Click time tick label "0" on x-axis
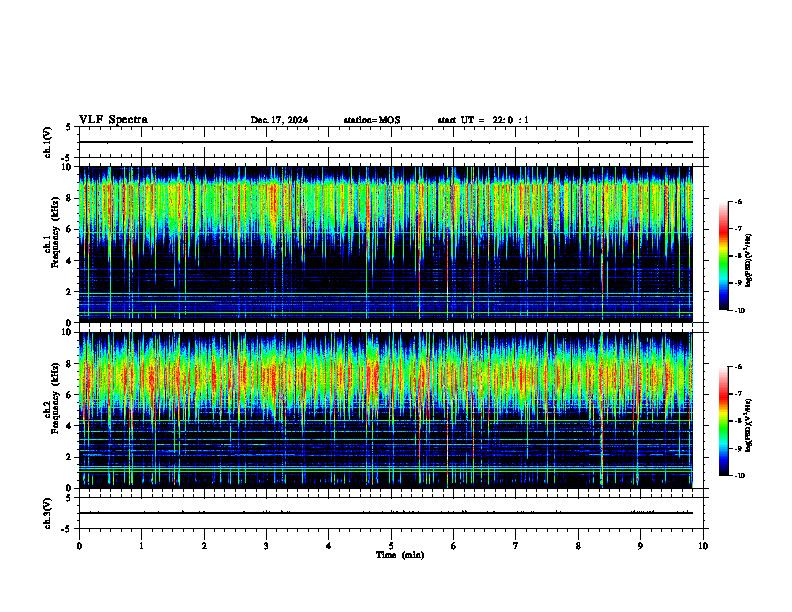The height and width of the screenshot is (612, 792). coord(79,546)
